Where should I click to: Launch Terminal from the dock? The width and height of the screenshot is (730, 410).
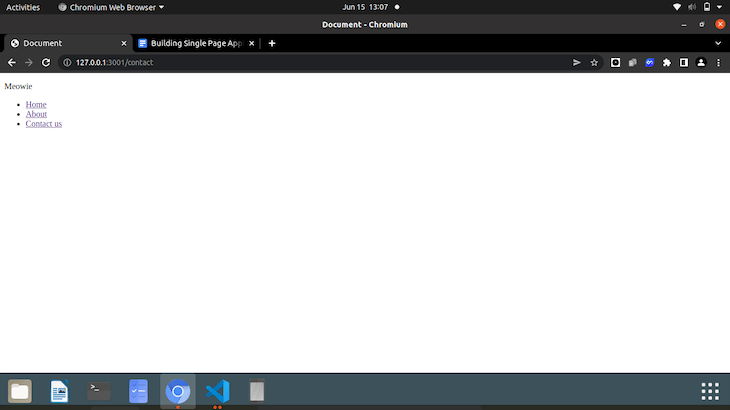(x=99, y=391)
